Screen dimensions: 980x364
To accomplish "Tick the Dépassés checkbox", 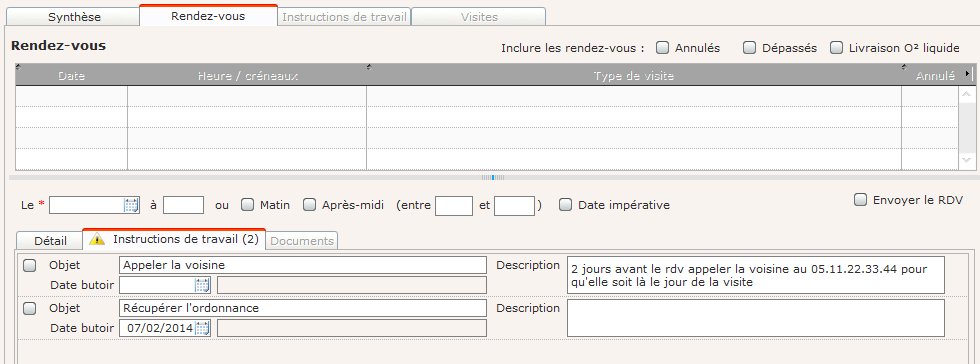I will (x=749, y=48).
